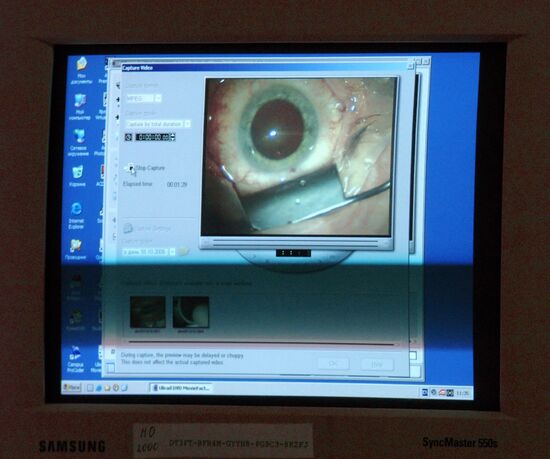Click the Help button in Capture Video

(377, 364)
